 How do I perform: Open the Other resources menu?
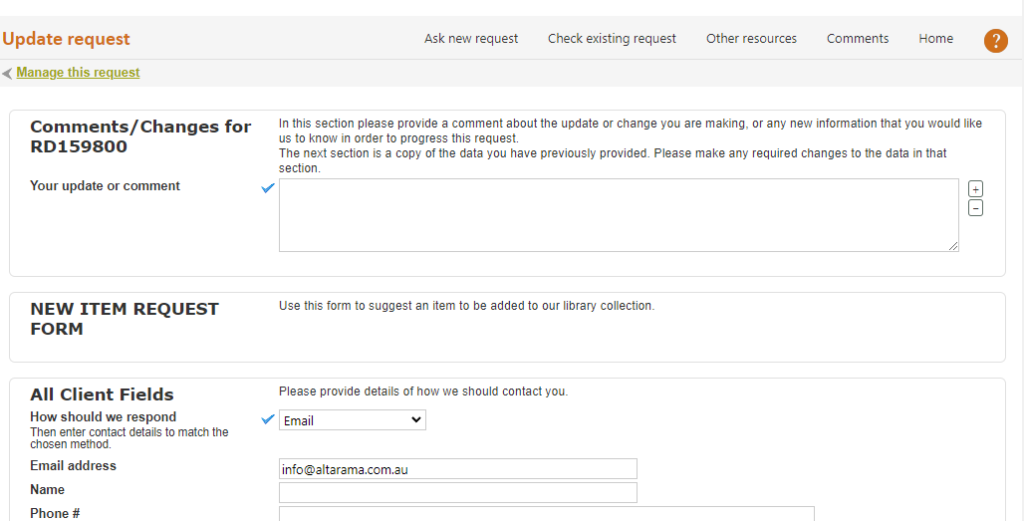tap(751, 39)
